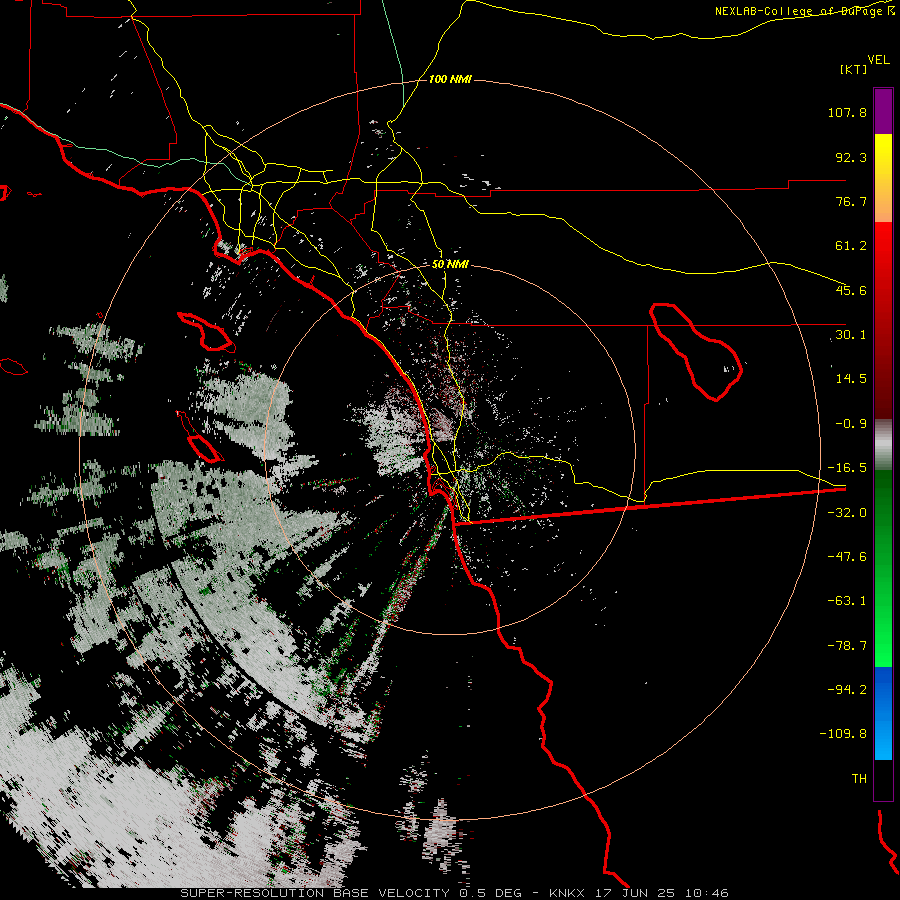Click the 17 JUN 25 10:46 timestamp
The width and height of the screenshot is (900, 900).
pyautogui.click(x=662, y=893)
